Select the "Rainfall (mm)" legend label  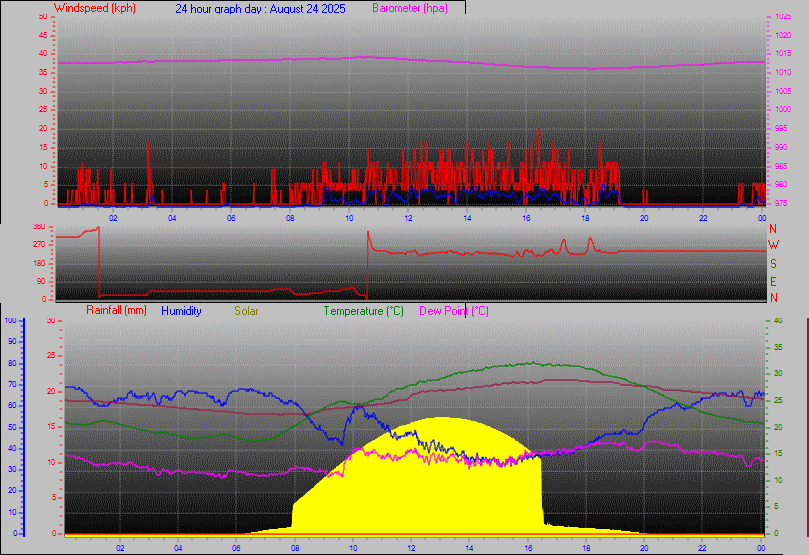[116, 310]
